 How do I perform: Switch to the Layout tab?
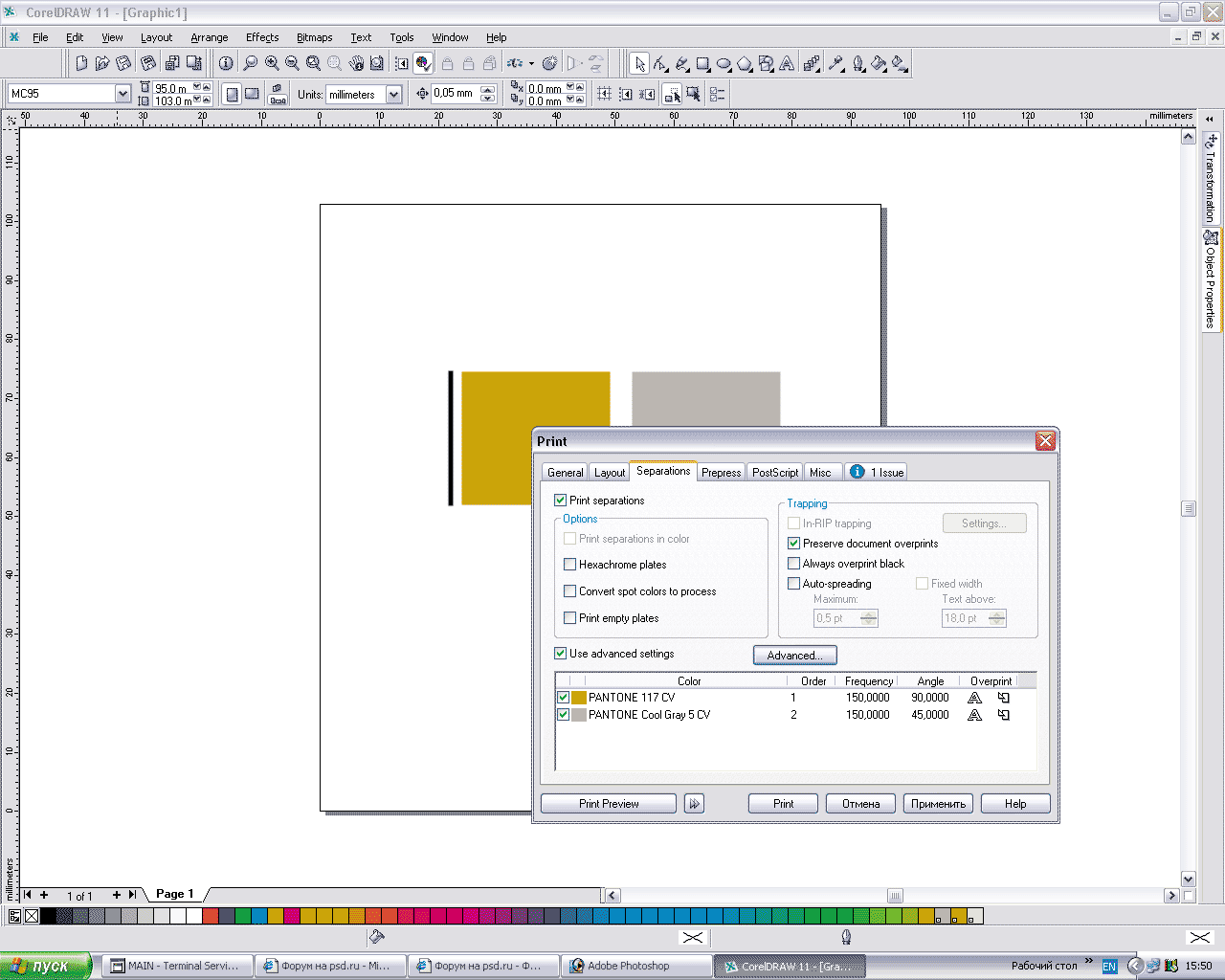(x=610, y=473)
